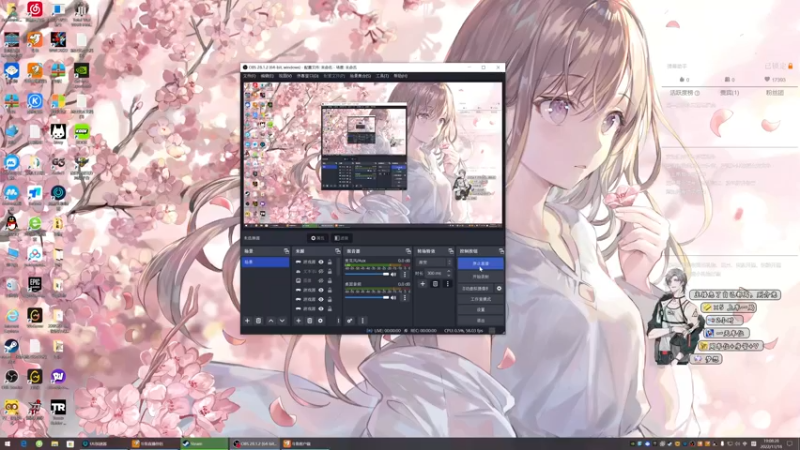The height and width of the screenshot is (450, 800).
Task: Toggle hidden eye of image source row
Action: (321, 281)
